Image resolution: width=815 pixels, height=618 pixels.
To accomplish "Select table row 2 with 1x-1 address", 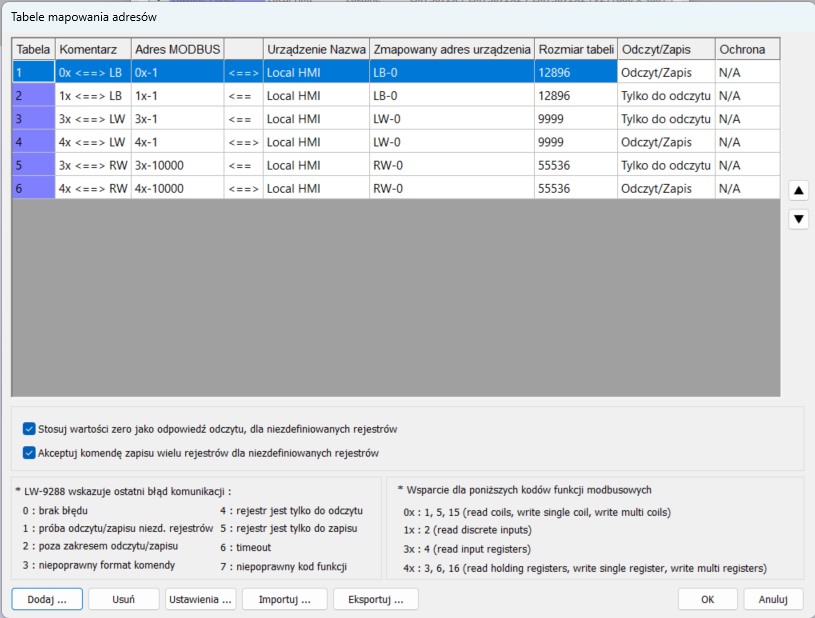I will [x=176, y=96].
